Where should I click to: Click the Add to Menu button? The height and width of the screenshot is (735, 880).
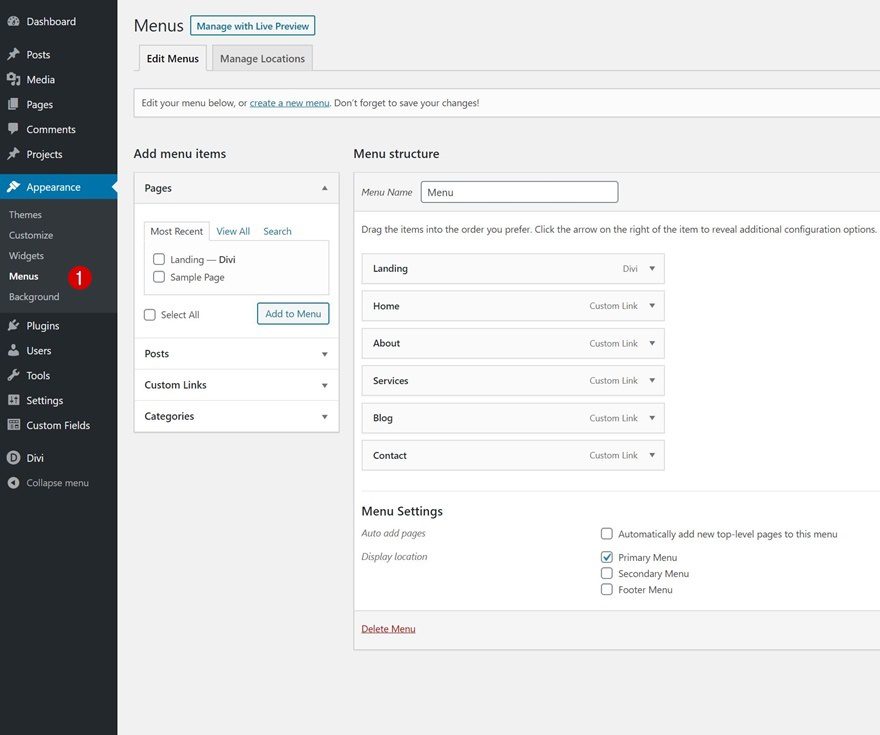tap(293, 313)
